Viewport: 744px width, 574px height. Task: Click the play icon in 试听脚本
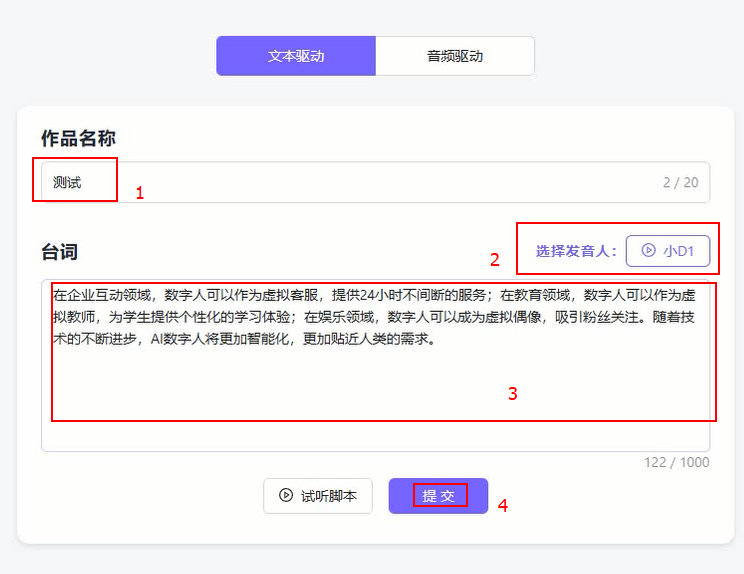pos(286,495)
